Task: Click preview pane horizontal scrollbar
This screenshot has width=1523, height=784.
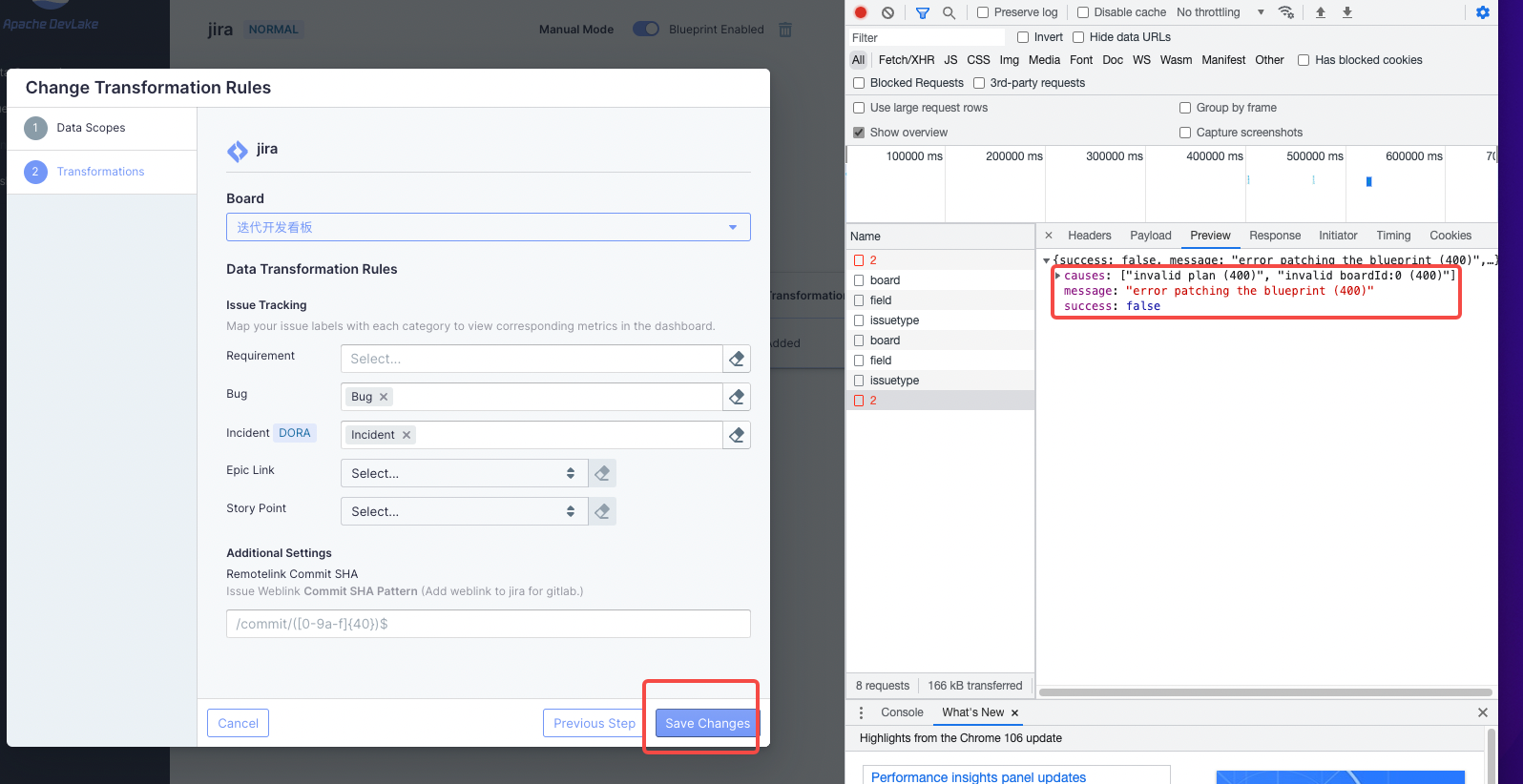Action: click(x=1265, y=692)
